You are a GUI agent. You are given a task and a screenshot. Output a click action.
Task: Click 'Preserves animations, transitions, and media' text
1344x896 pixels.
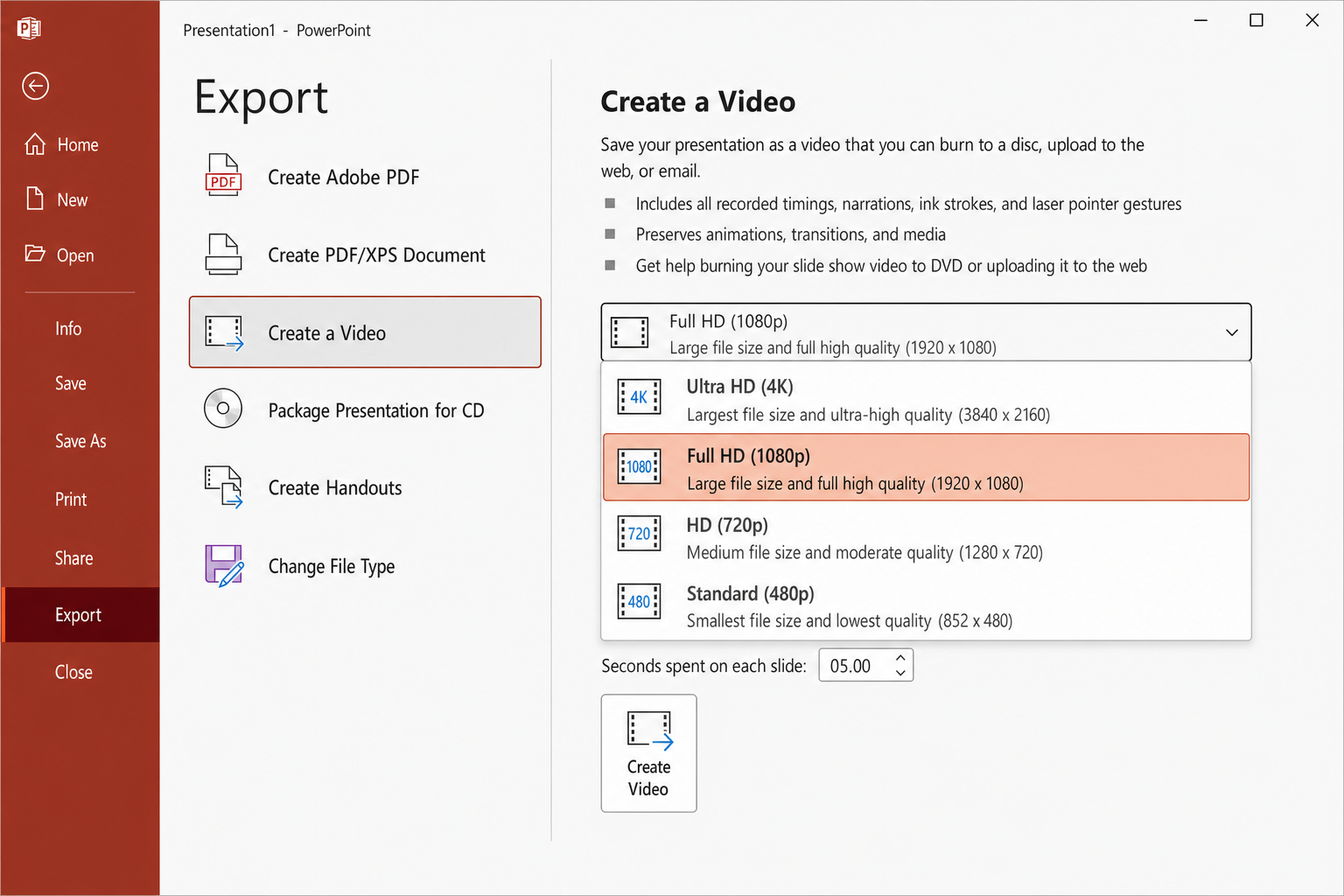(x=790, y=234)
